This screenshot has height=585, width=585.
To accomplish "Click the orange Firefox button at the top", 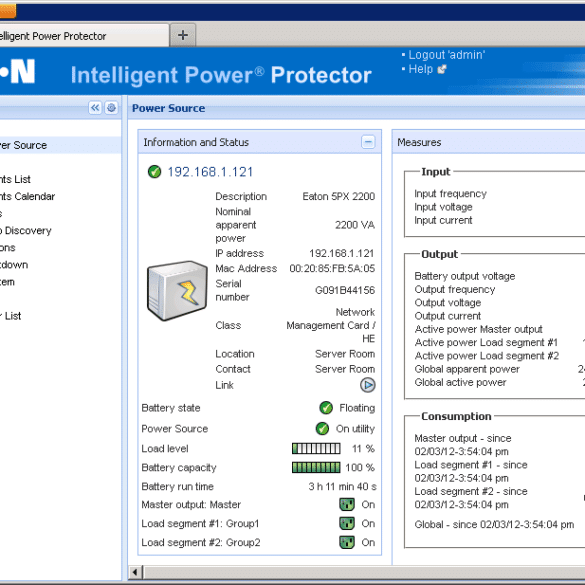I will point(7,10).
